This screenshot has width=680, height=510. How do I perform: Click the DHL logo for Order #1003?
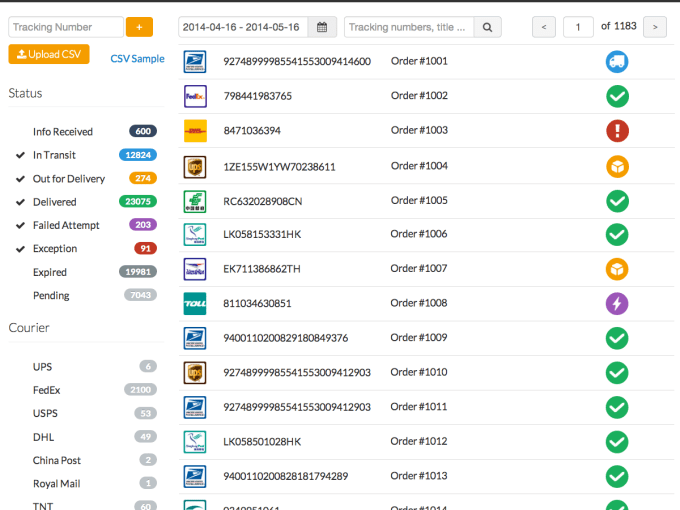[x=195, y=131]
